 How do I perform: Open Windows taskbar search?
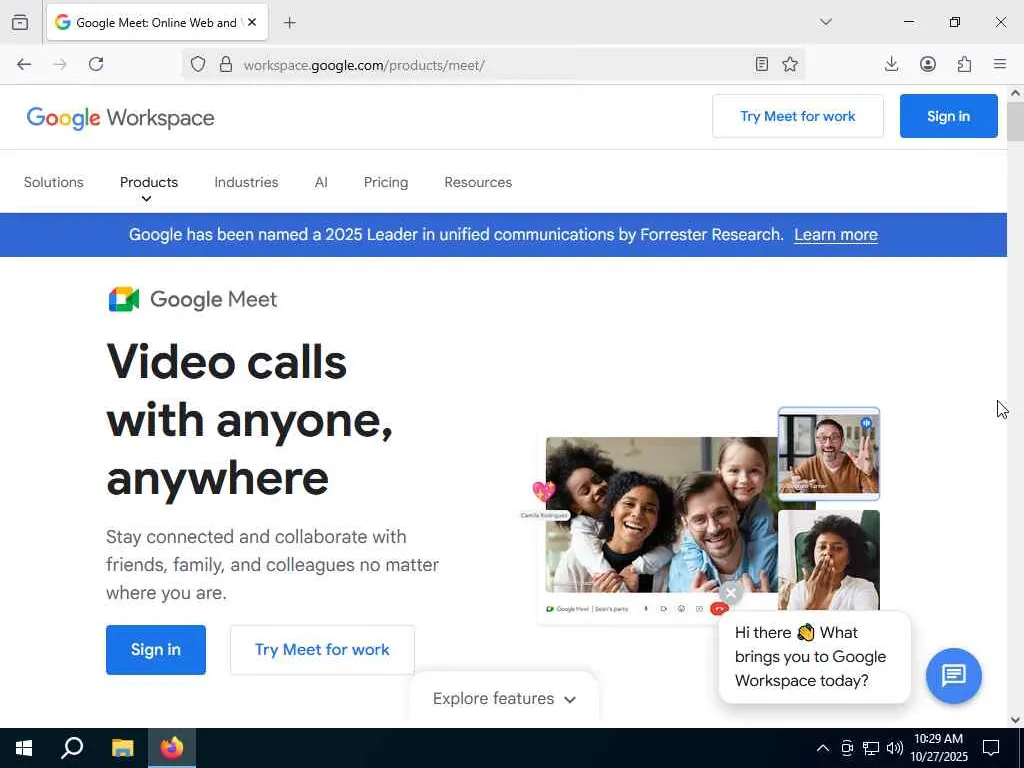tap(72, 748)
